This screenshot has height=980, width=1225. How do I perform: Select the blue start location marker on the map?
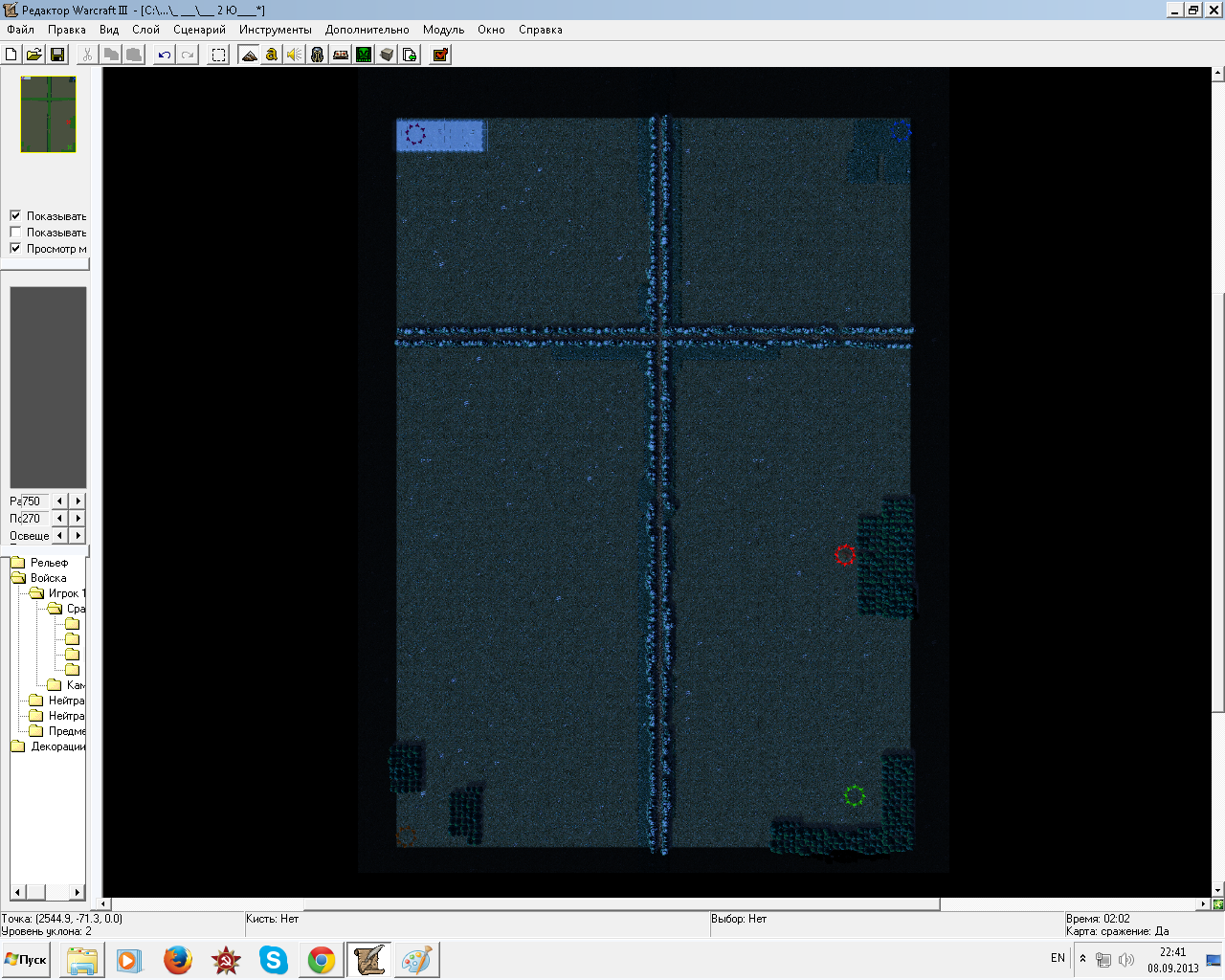tap(900, 130)
